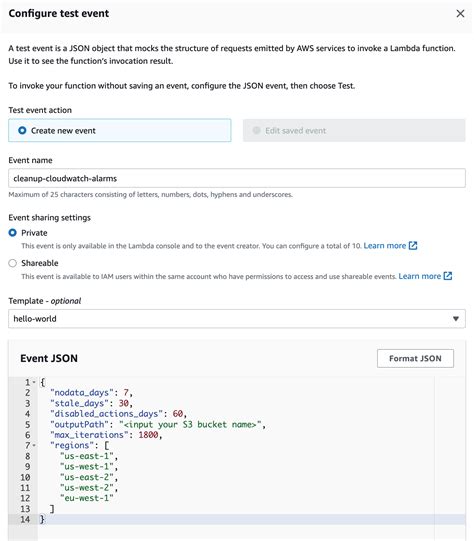
Task: Click the 1800 value in JSON
Action: (148, 435)
